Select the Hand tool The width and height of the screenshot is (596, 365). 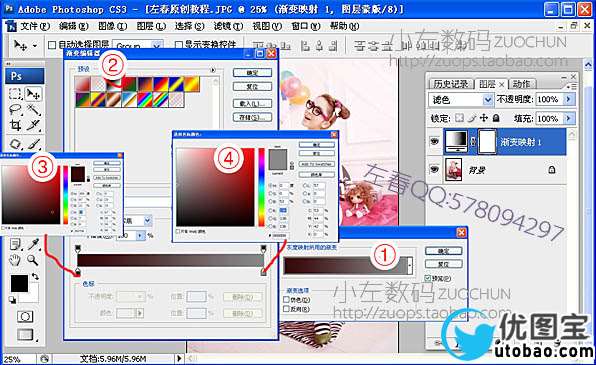click(x=15, y=260)
